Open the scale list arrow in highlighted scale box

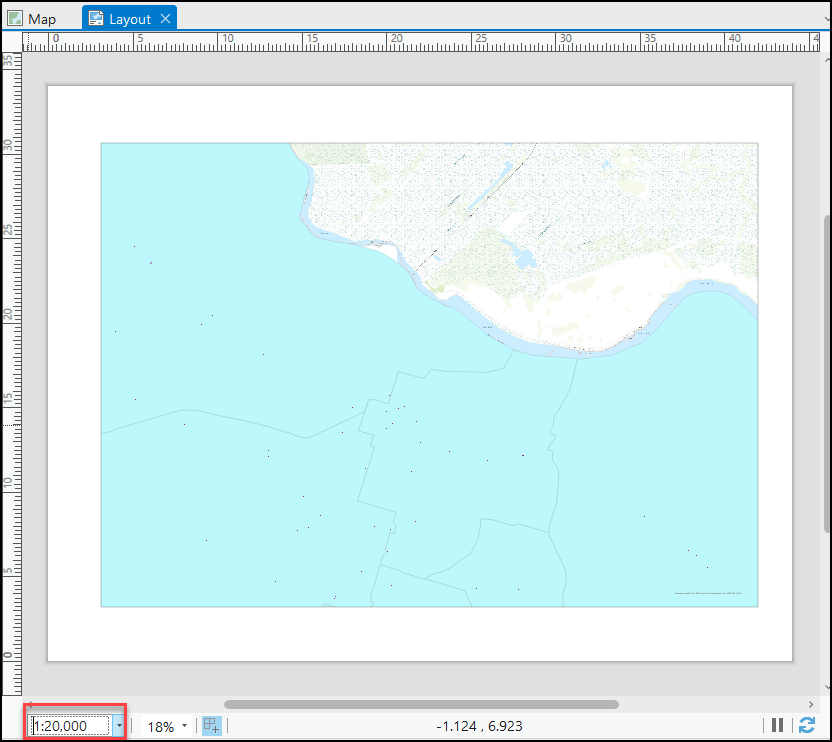pyautogui.click(x=119, y=726)
